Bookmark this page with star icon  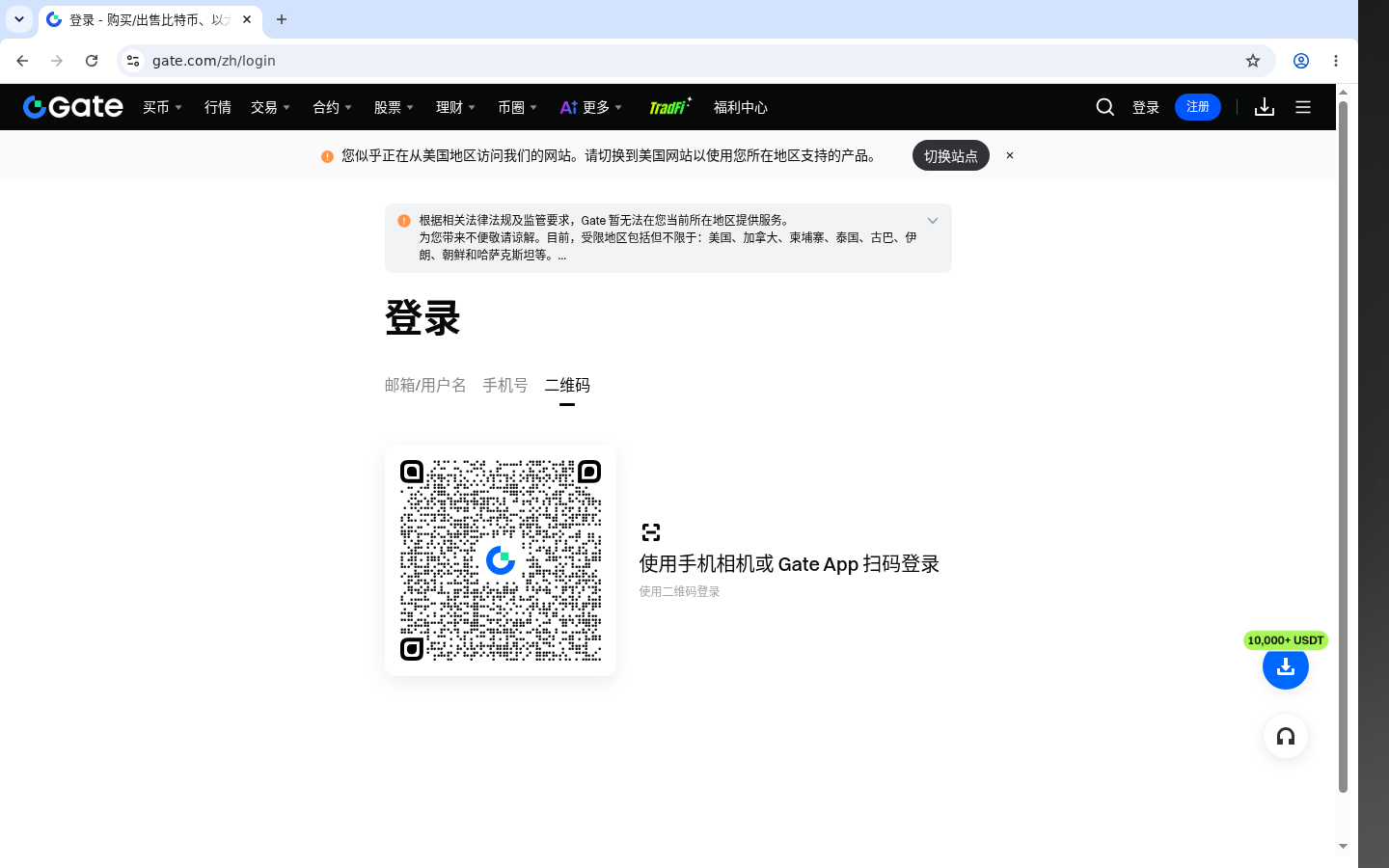pos(1253,61)
